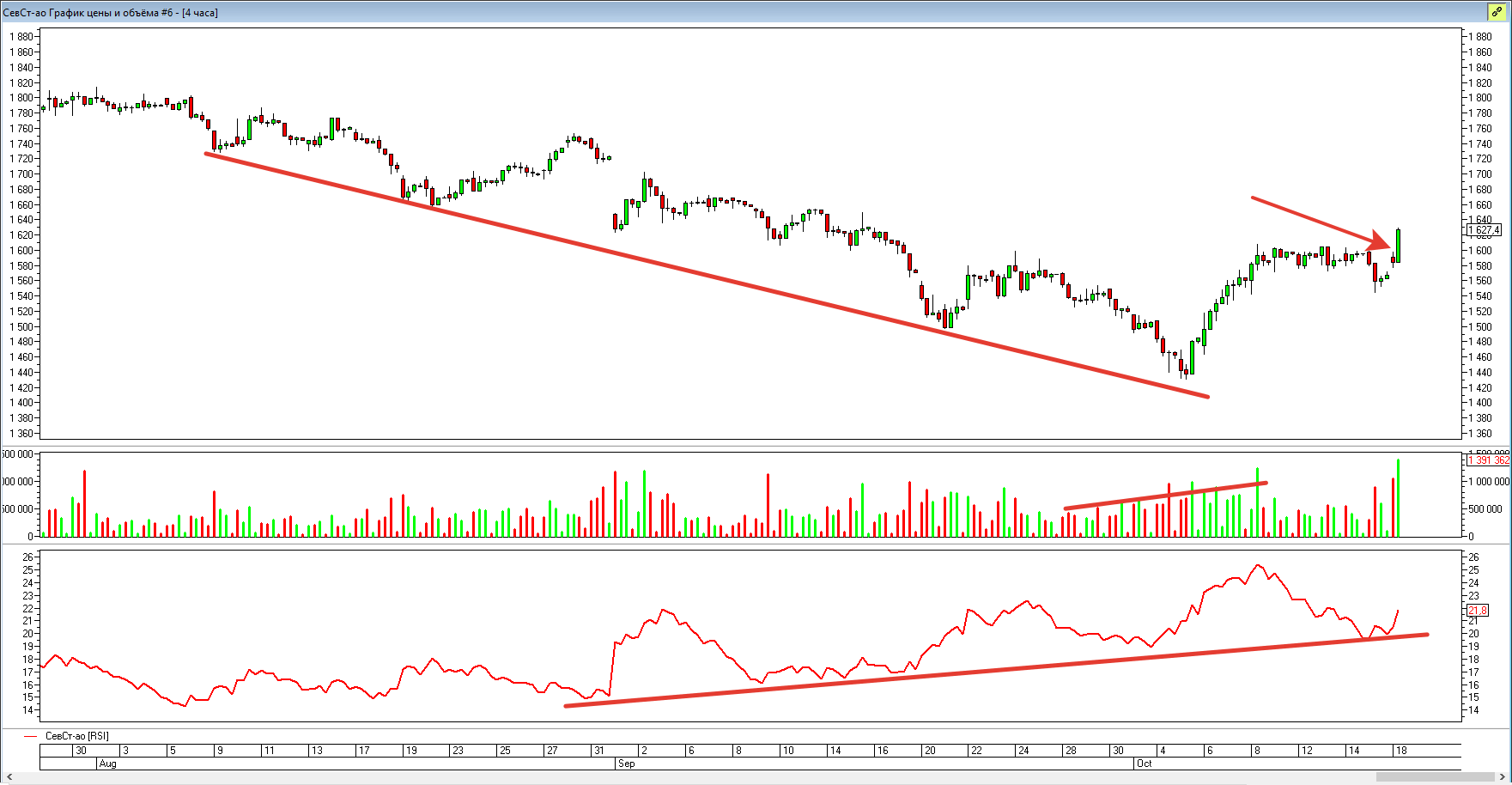Click the red line marker in the RSI legend
The height and width of the screenshot is (785, 1512).
(x=31, y=736)
